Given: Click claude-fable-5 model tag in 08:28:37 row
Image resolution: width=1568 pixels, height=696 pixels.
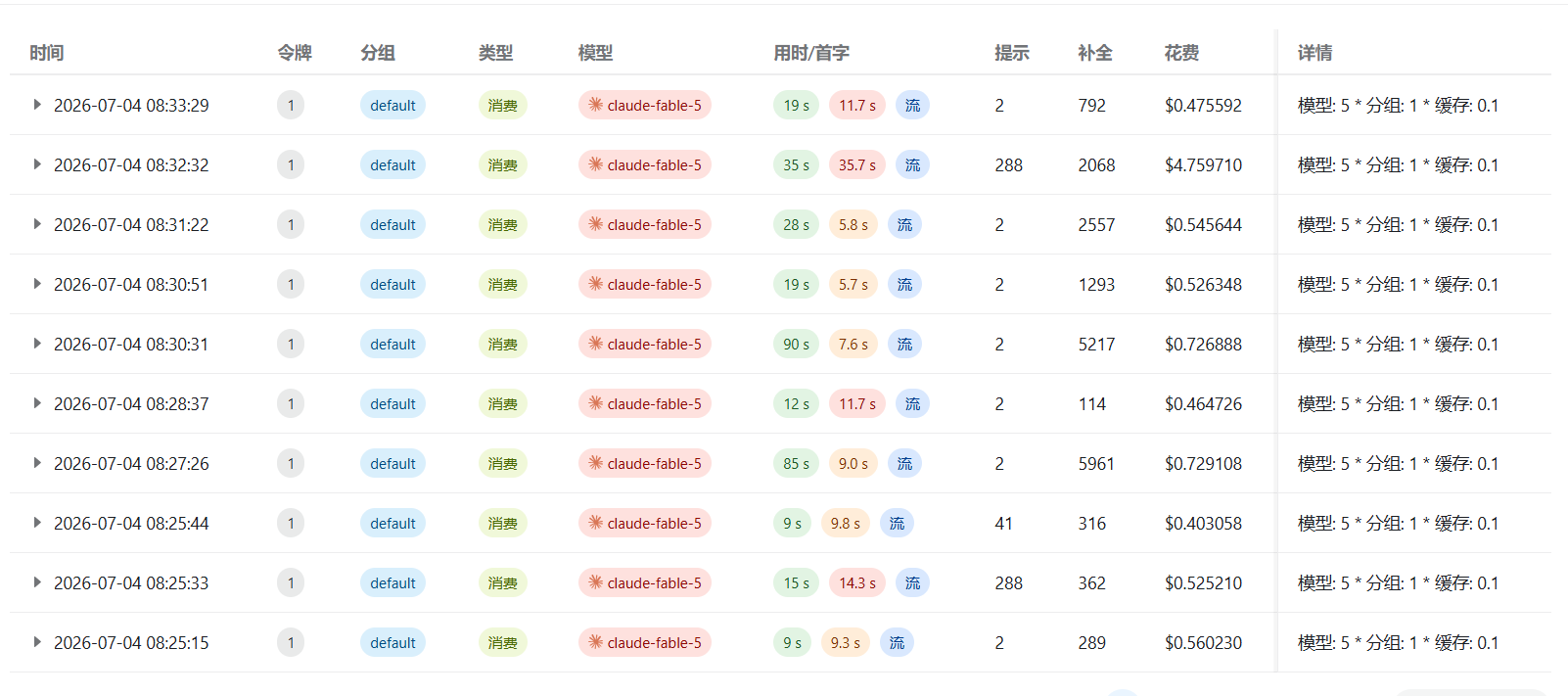Looking at the screenshot, I should 645,403.
